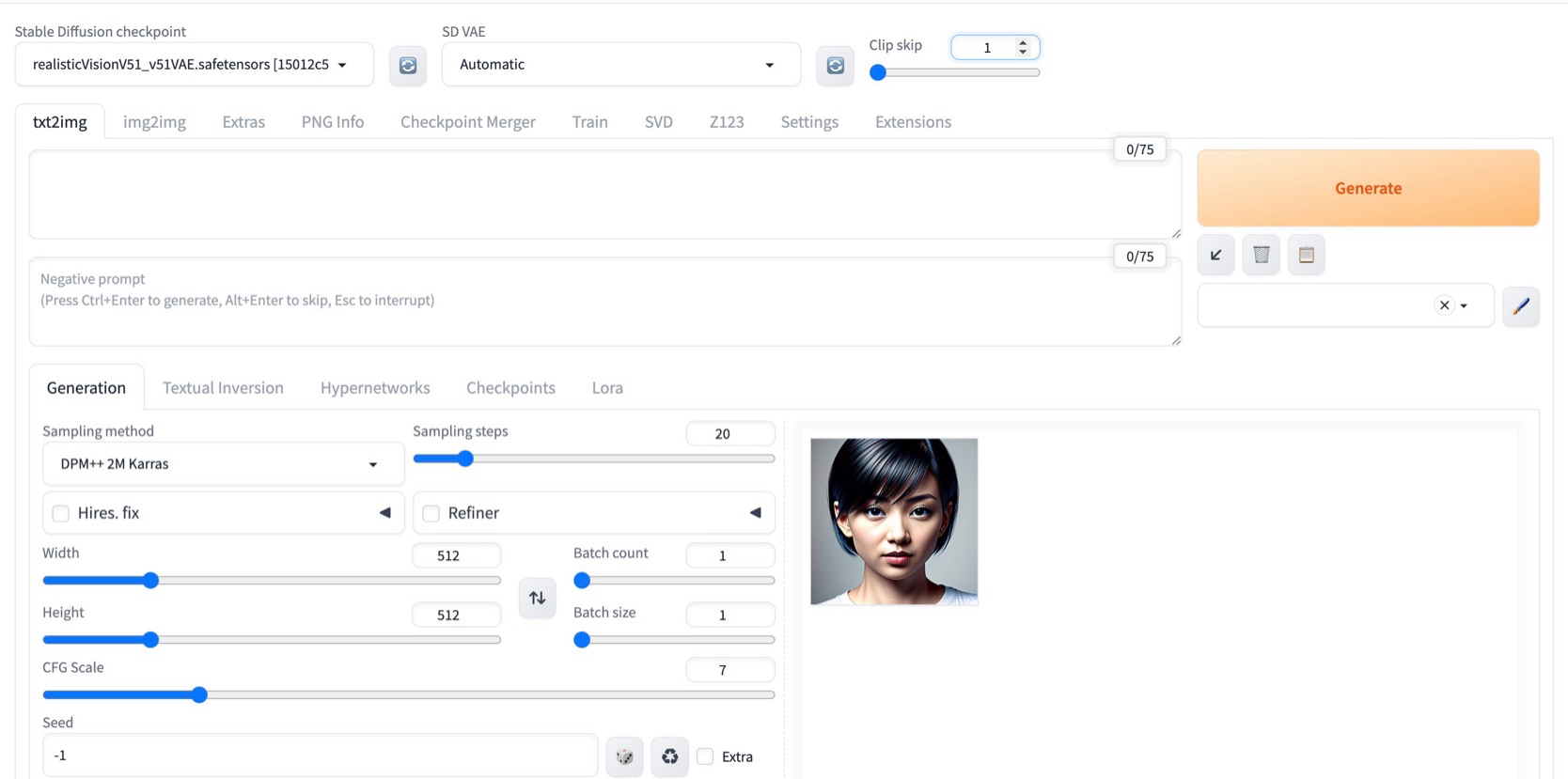Viewport: 1568px width, 779px height.
Task: Switch to the img2img tab
Action: (154, 122)
